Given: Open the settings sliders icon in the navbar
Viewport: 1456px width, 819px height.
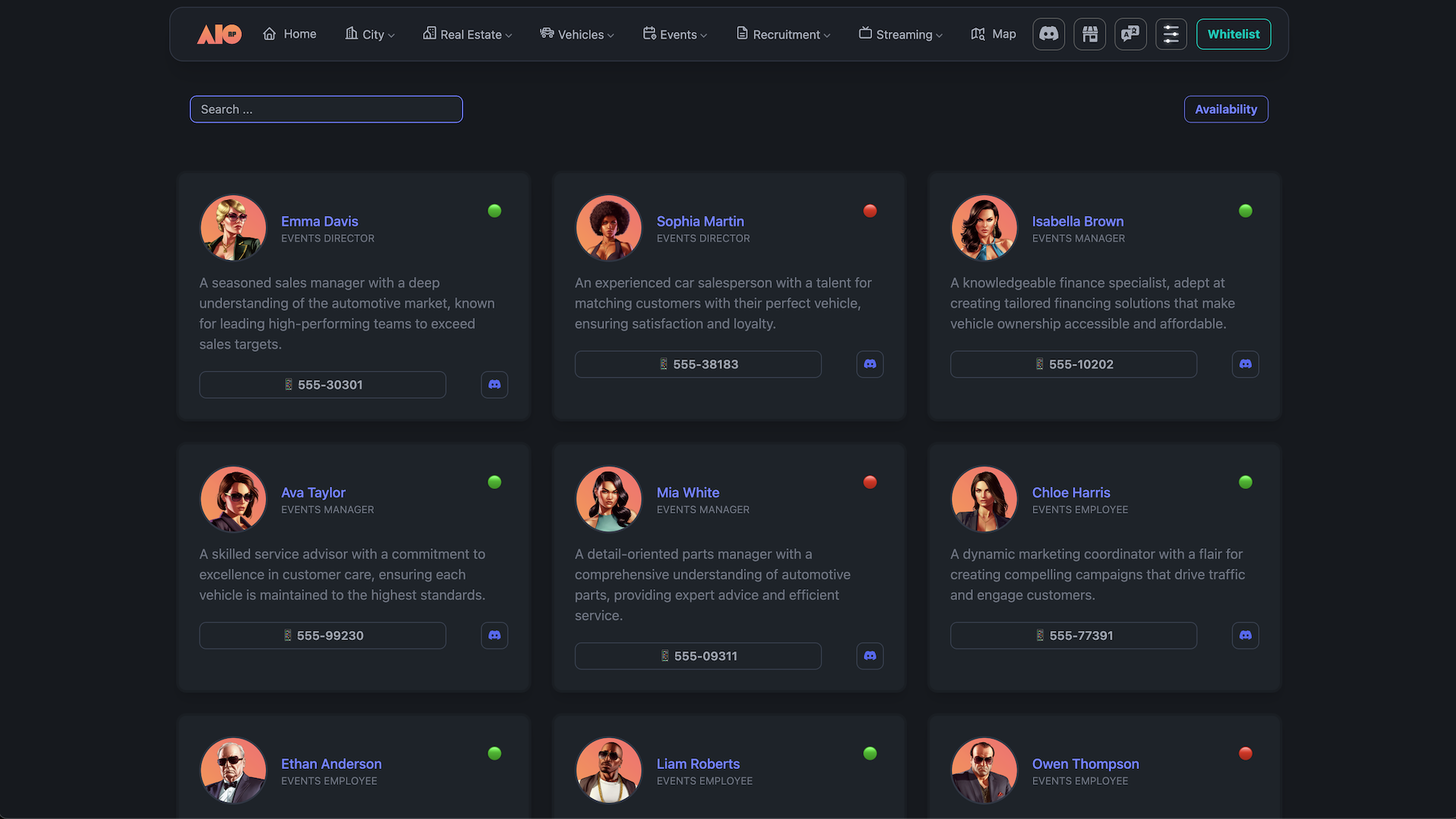Looking at the screenshot, I should 1171,34.
